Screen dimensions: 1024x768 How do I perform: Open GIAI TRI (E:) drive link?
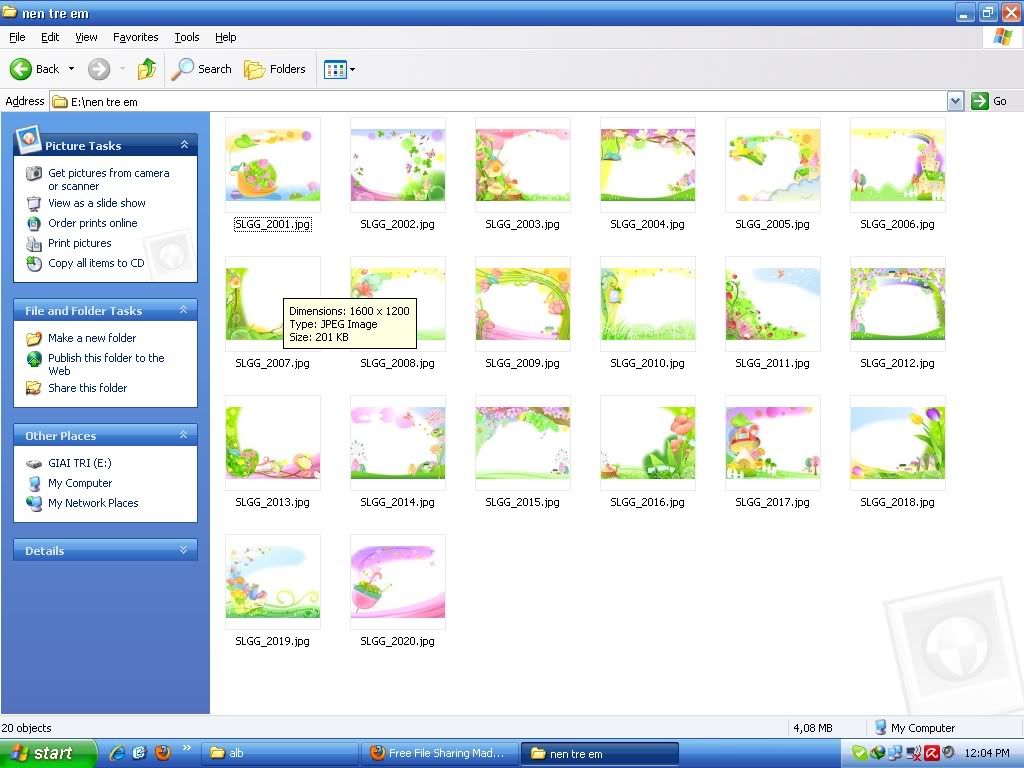(80, 463)
